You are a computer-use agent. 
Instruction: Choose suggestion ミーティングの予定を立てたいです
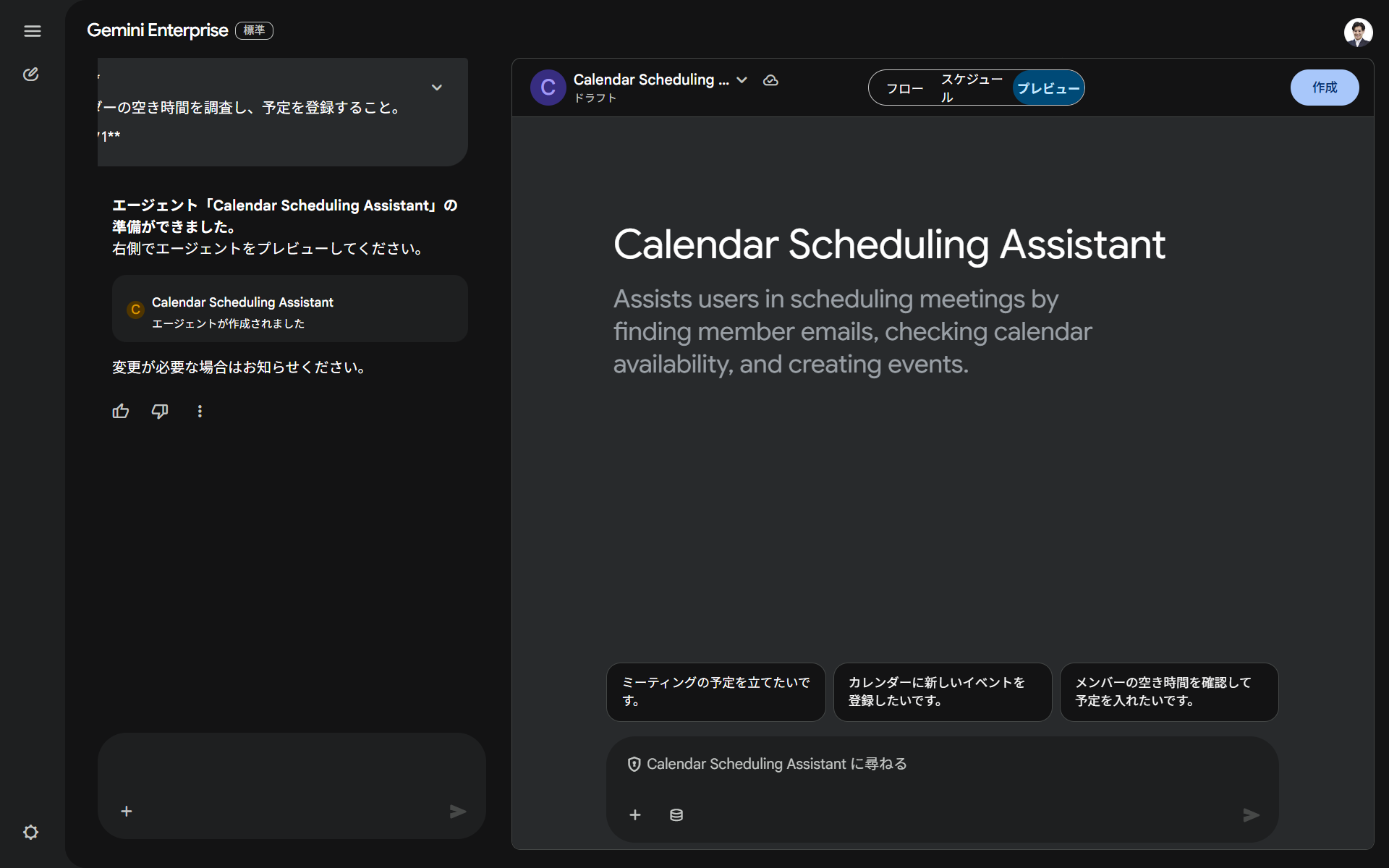tap(715, 692)
